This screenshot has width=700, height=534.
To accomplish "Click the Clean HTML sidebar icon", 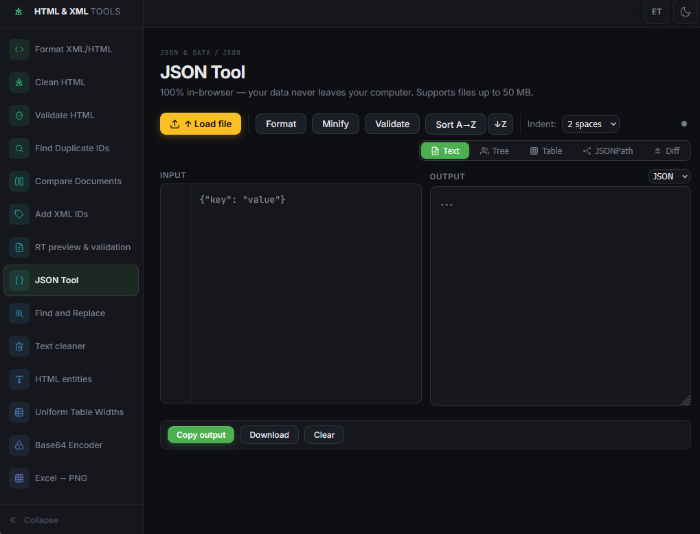I will click(x=19, y=82).
